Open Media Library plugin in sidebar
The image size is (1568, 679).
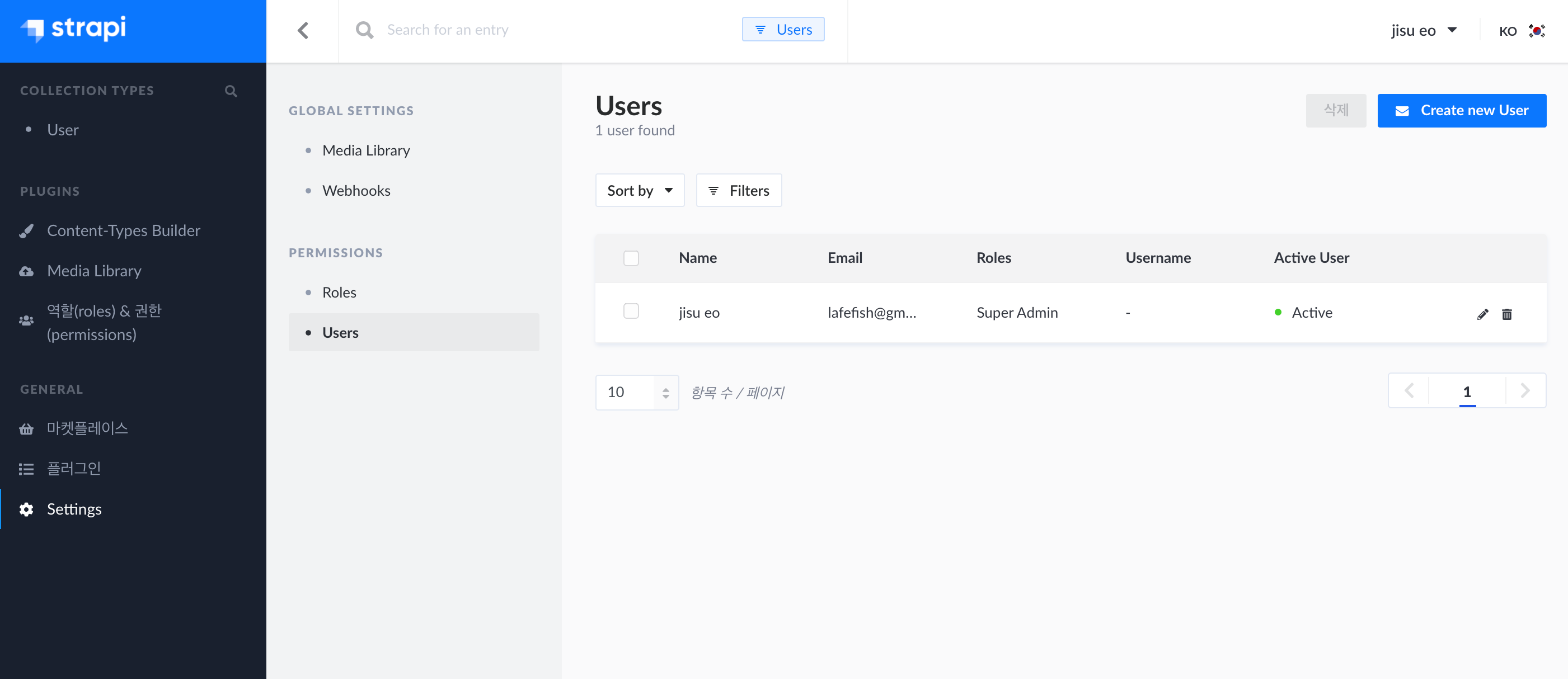(94, 271)
